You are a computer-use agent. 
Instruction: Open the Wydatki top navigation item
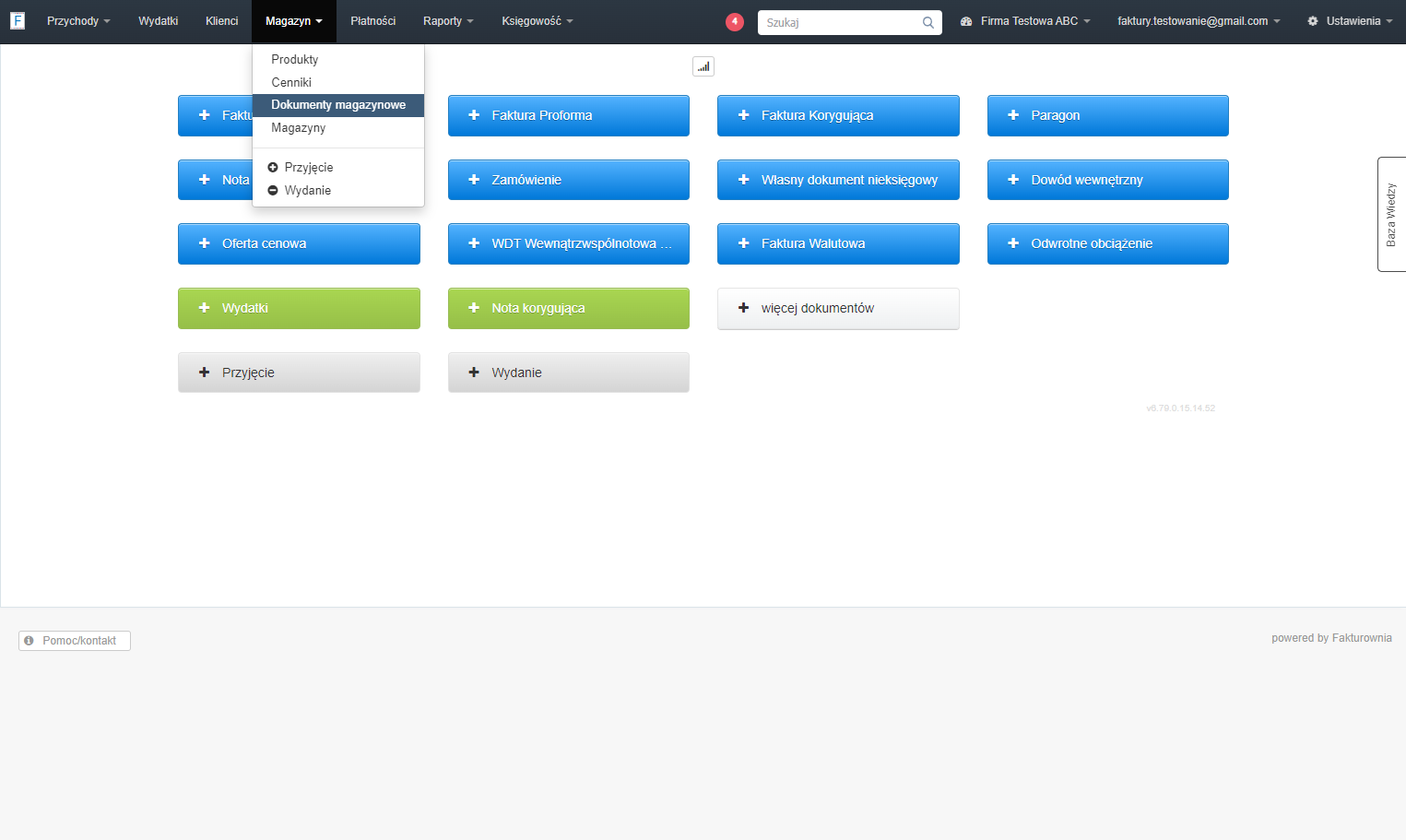pos(159,21)
